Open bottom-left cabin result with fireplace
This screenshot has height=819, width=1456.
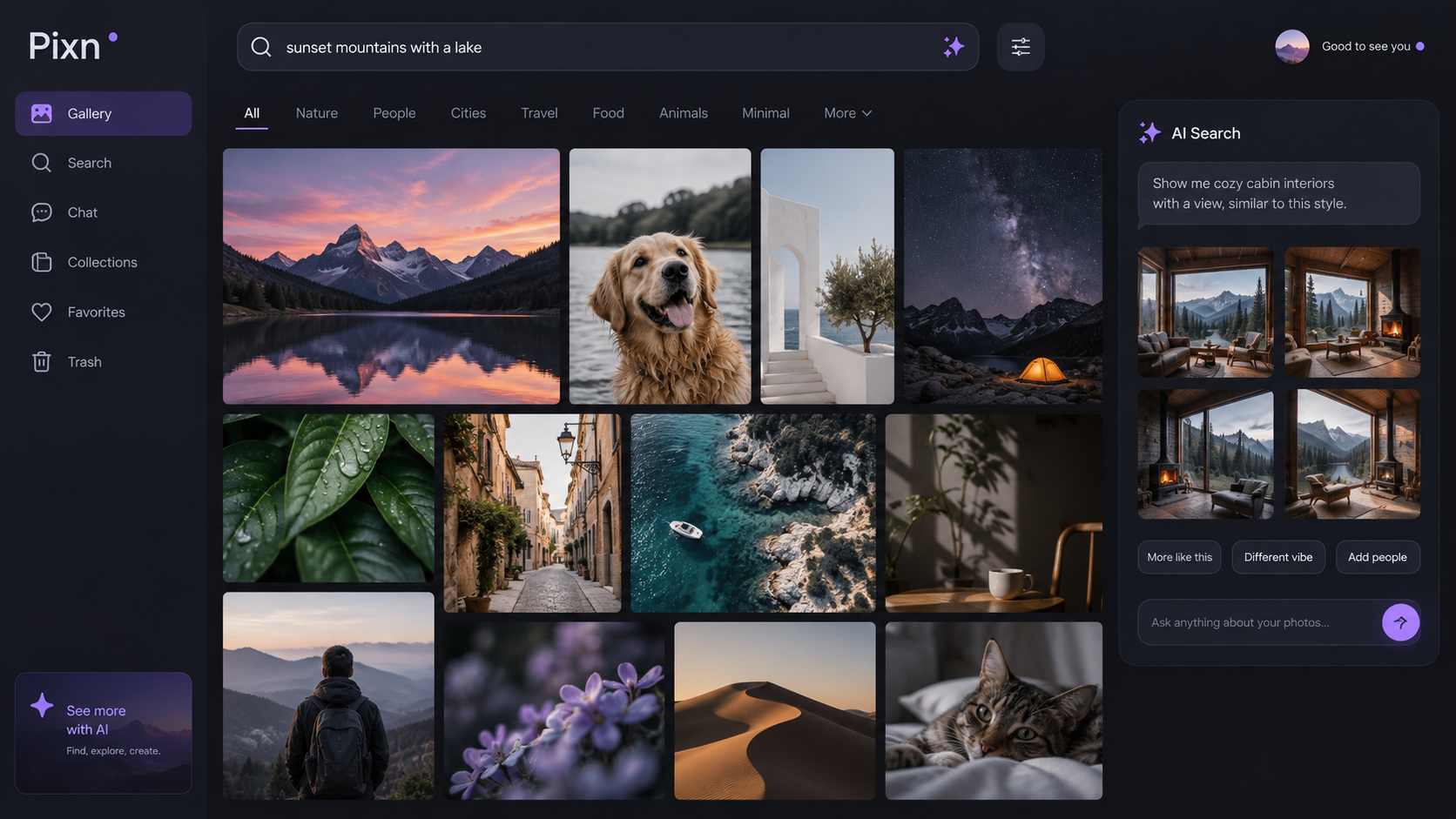pos(1205,453)
